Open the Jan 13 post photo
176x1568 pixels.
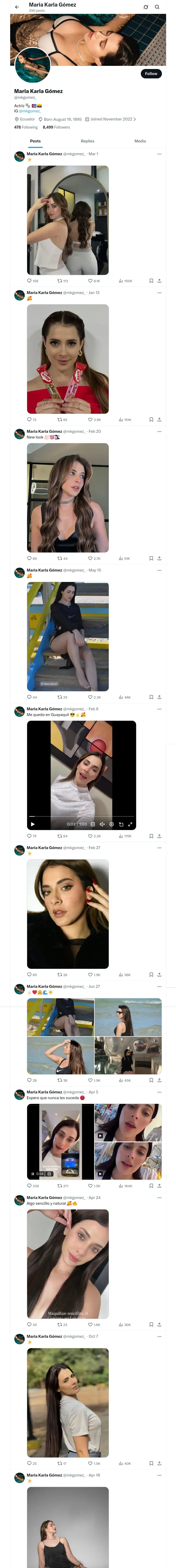point(68,359)
